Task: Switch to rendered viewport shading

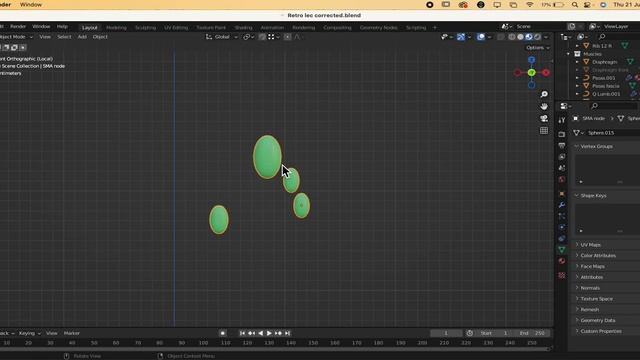Action: coord(538,37)
